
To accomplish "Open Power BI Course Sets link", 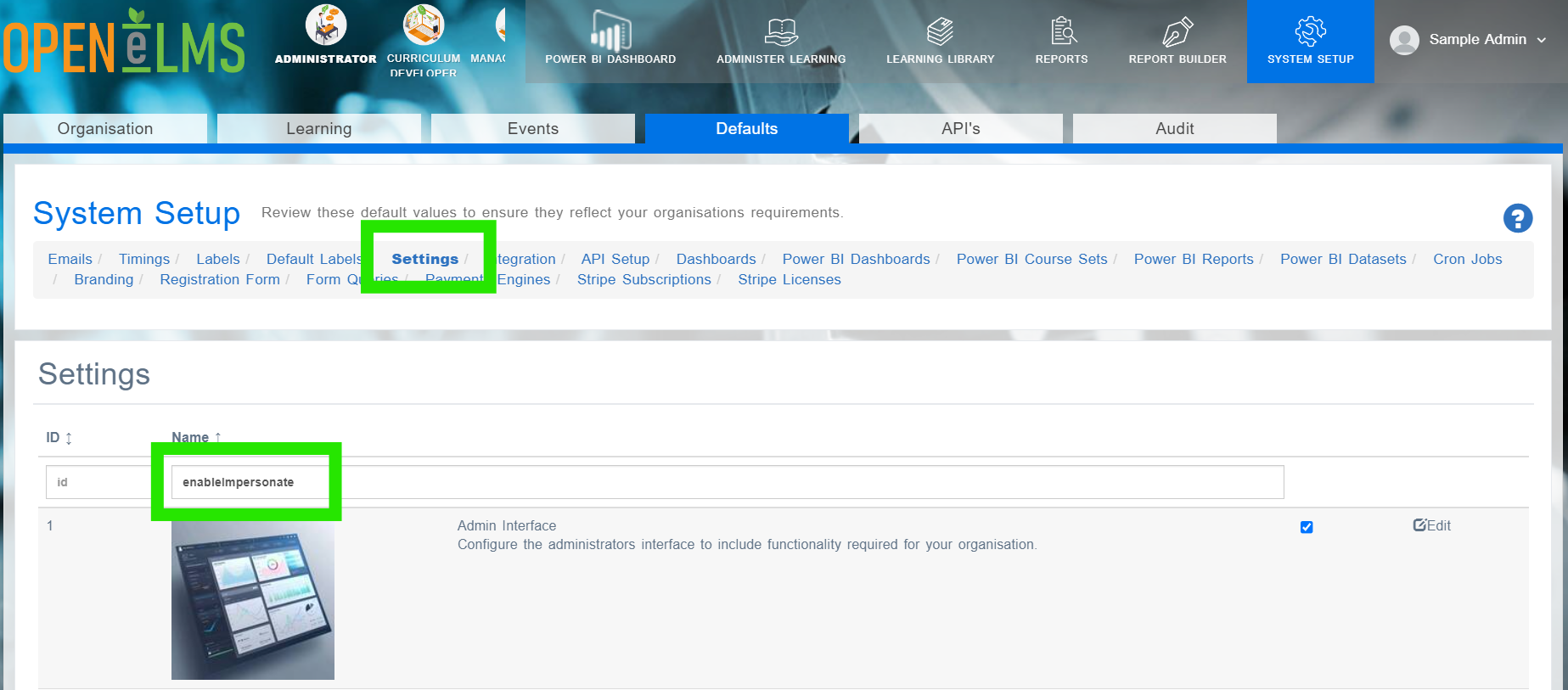I will click(1032, 259).
